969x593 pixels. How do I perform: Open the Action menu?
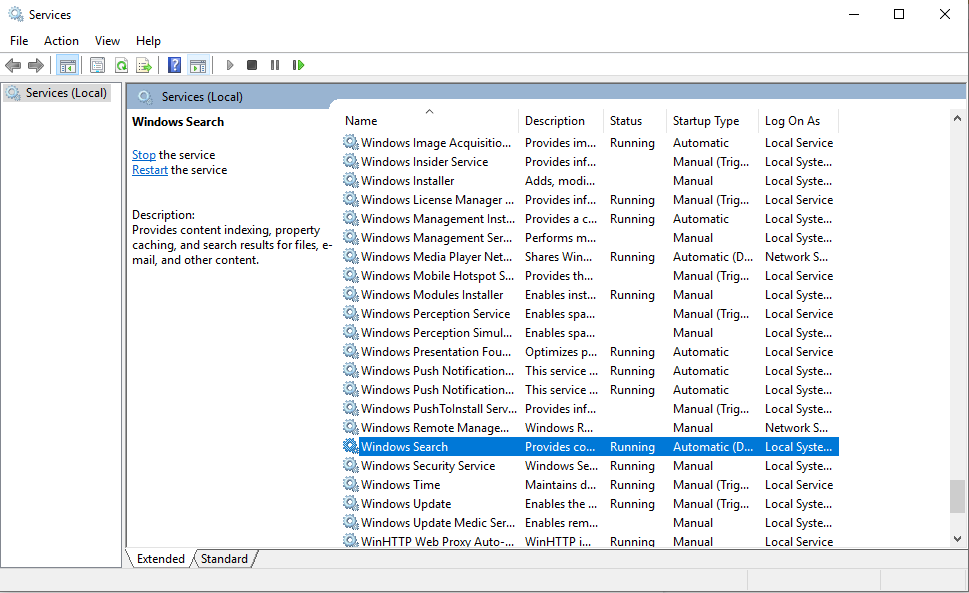(x=61, y=41)
